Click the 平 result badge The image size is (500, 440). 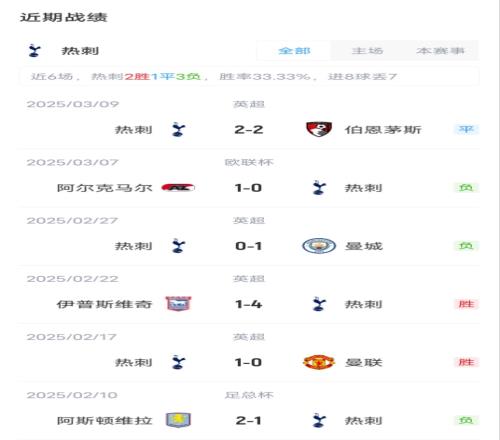pos(466,129)
